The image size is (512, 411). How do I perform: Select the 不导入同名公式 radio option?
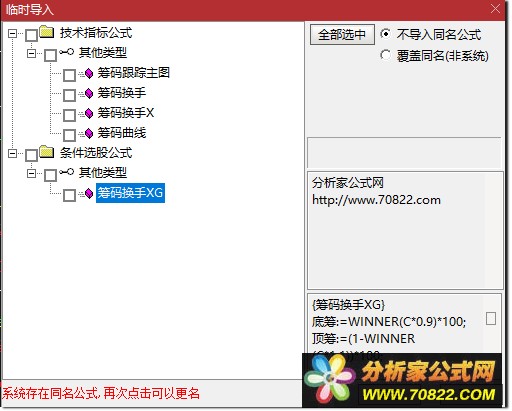(x=385, y=34)
